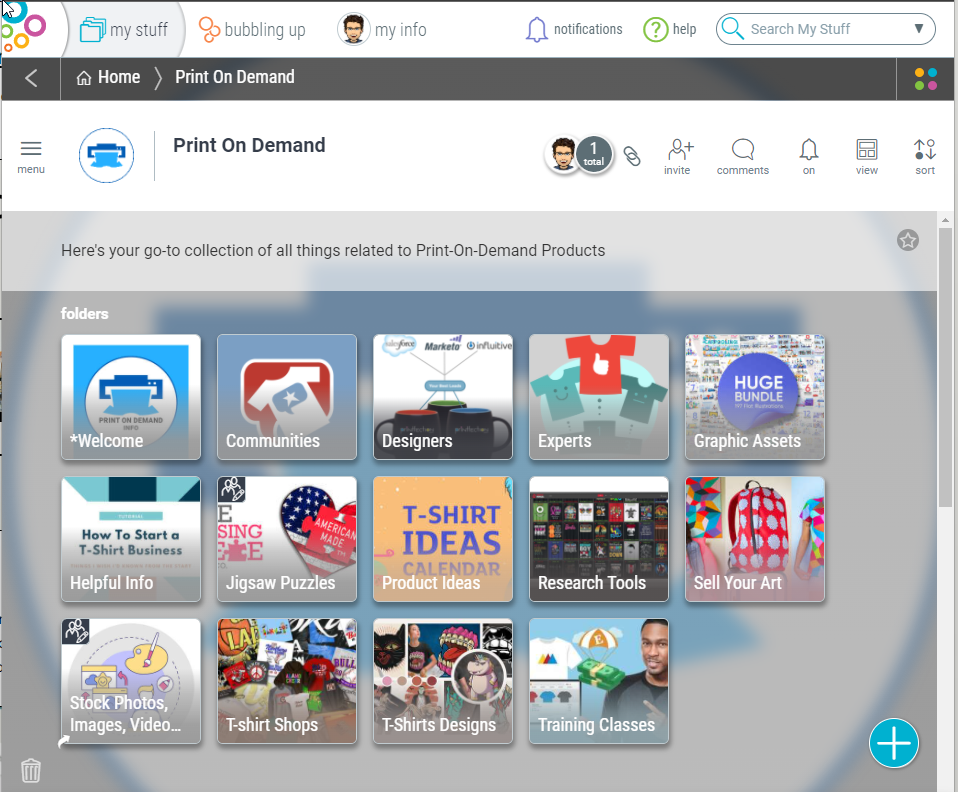Click the folders section label
Viewport: 958px width, 792px height.
click(84, 314)
